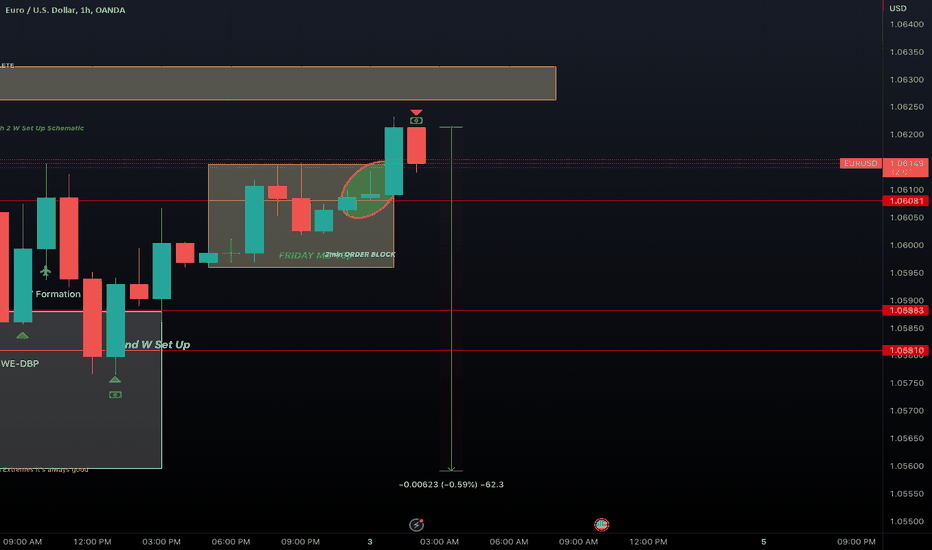Open the USD currency selector on price axis
The width and height of the screenshot is (932, 550).
898,8
